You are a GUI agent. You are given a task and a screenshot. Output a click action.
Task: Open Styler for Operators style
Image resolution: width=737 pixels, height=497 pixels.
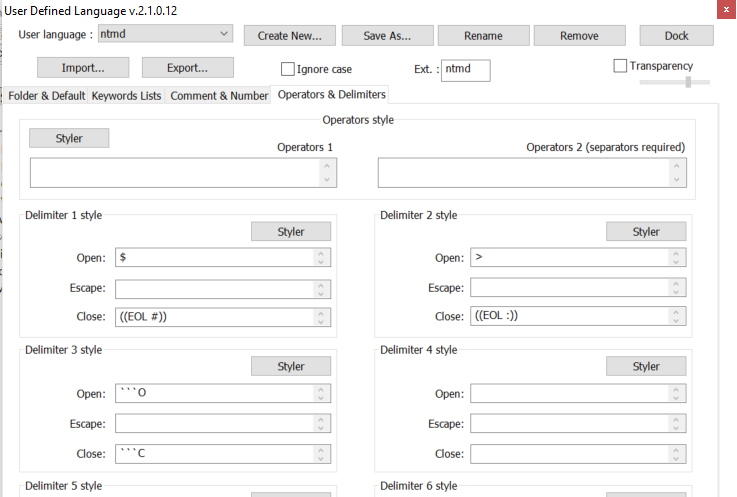point(69,138)
